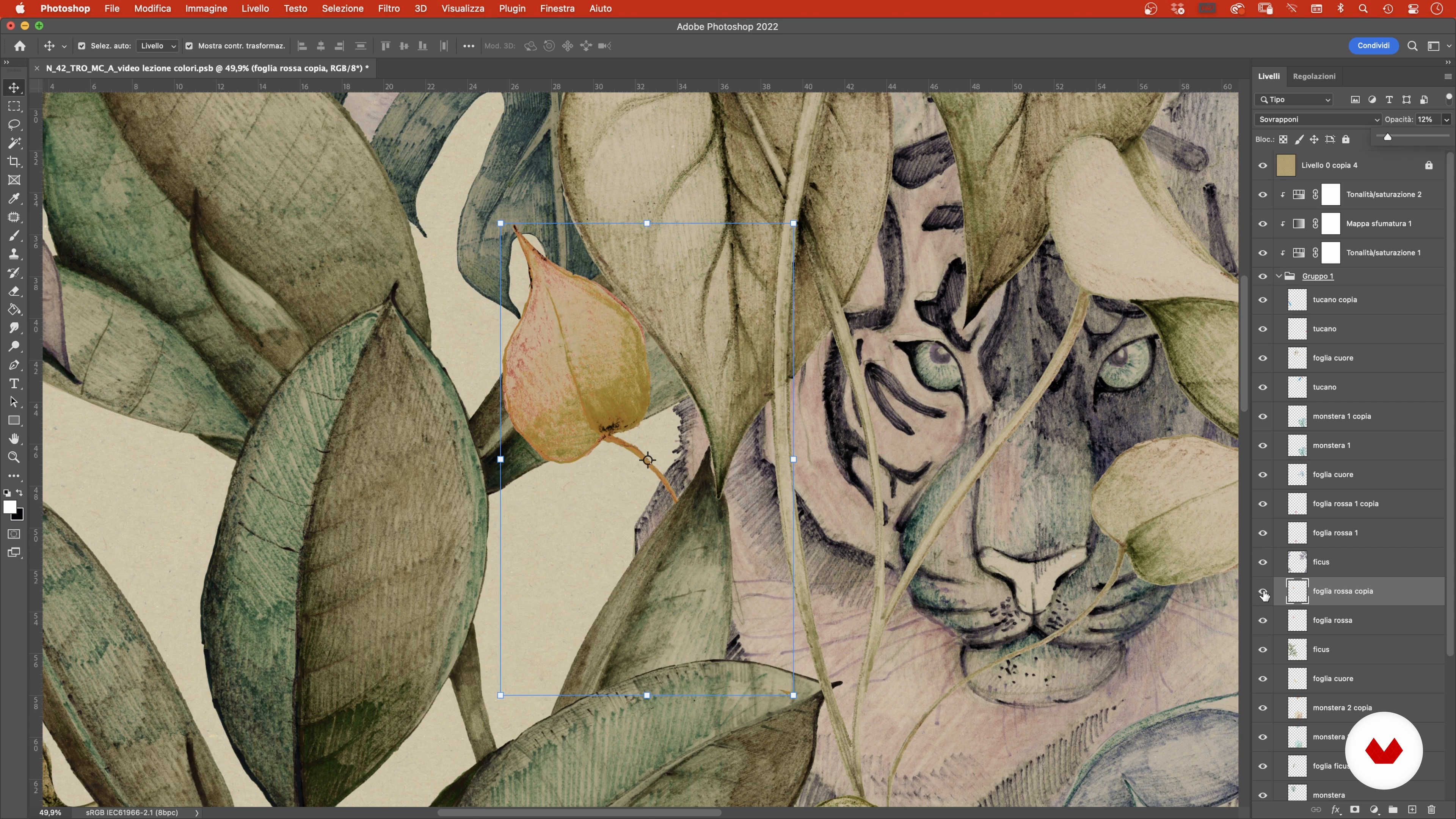The width and height of the screenshot is (1456, 819).
Task: Select the Rectangular Marquee tool
Action: [14, 106]
